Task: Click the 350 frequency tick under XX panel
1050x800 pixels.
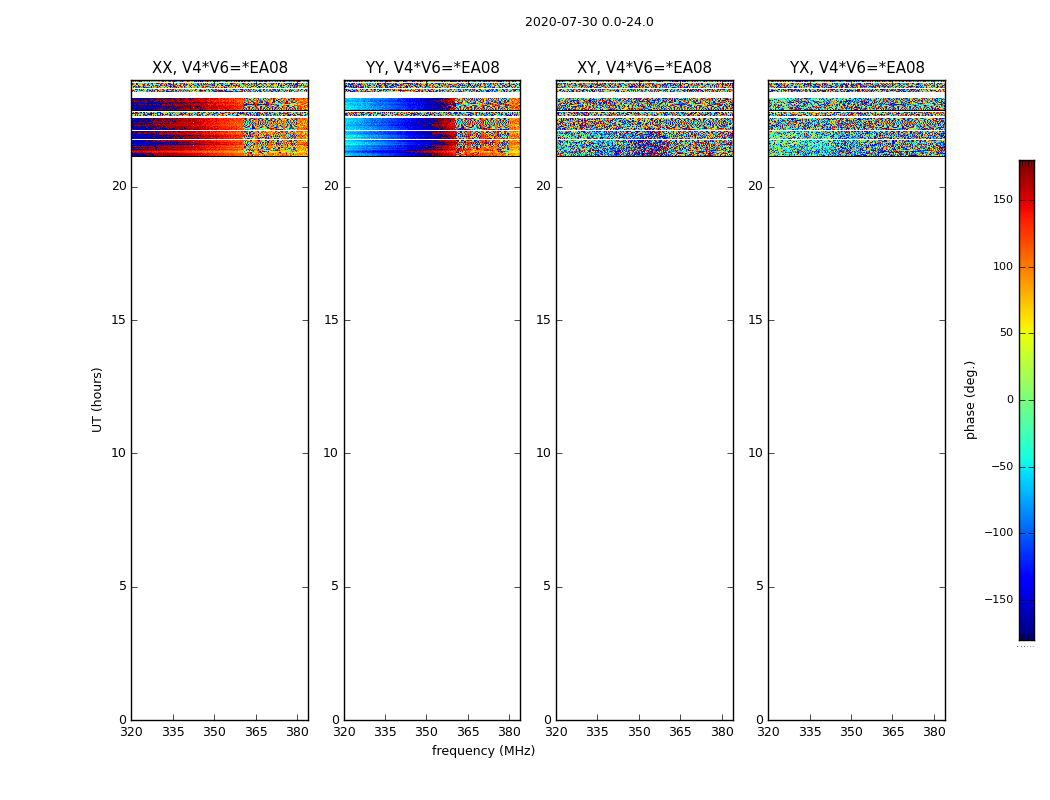Action: tap(214, 731)
